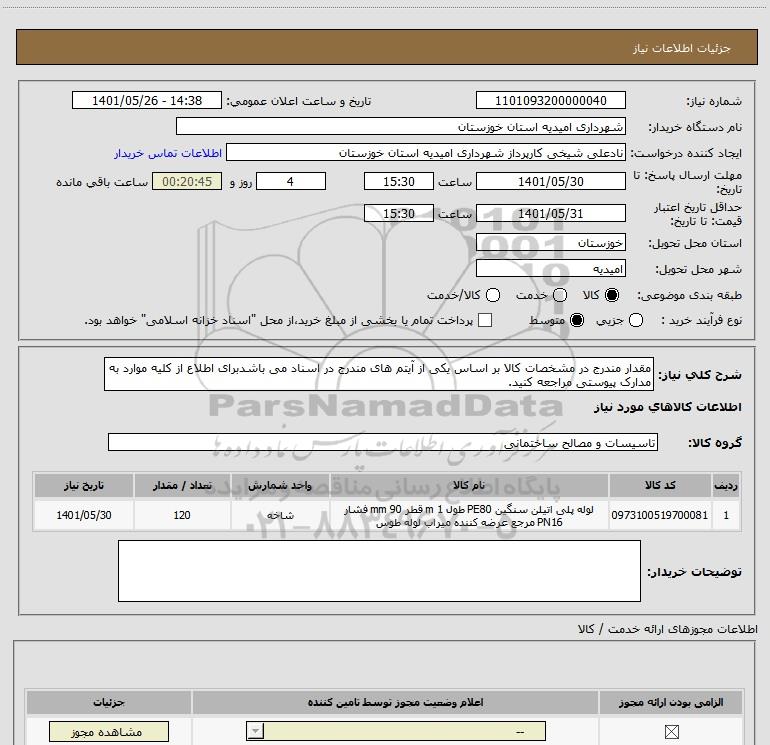Click the گروه کالا field تاسیسات و مصالح ساختمانی

coord(383,442)
